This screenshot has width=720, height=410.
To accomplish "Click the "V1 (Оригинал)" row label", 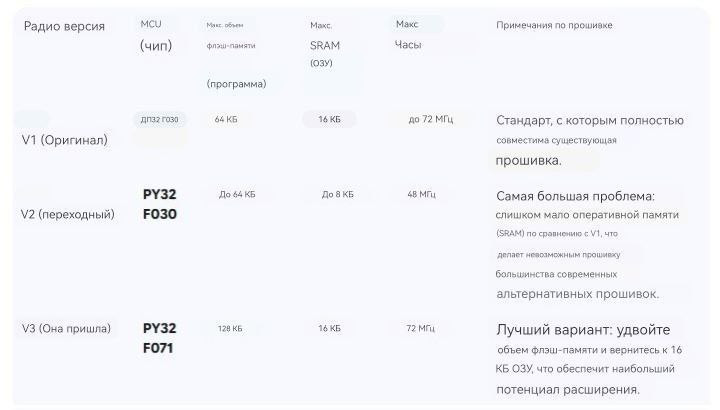I will point(65,140).
